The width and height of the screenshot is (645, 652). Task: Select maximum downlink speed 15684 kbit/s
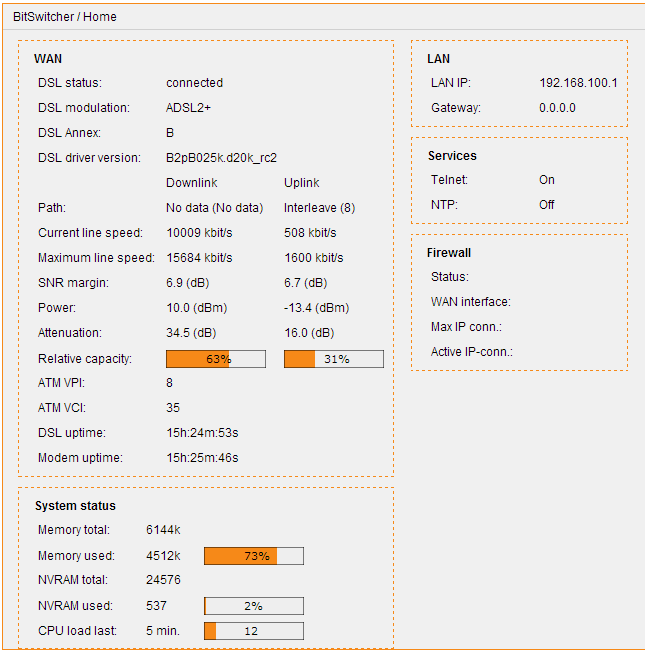tap(199, 258)
